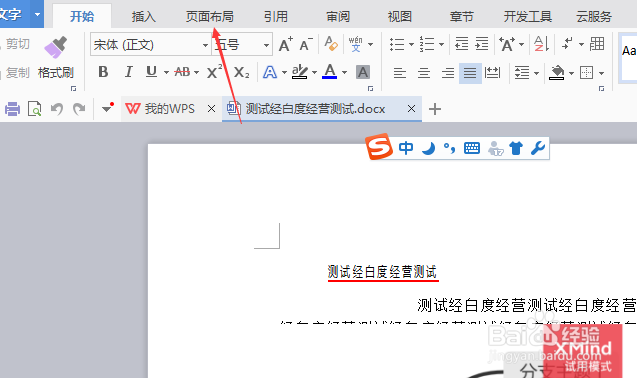Toggle italic formatting
This screenshot has width=637, height=378.
point(128,72)
